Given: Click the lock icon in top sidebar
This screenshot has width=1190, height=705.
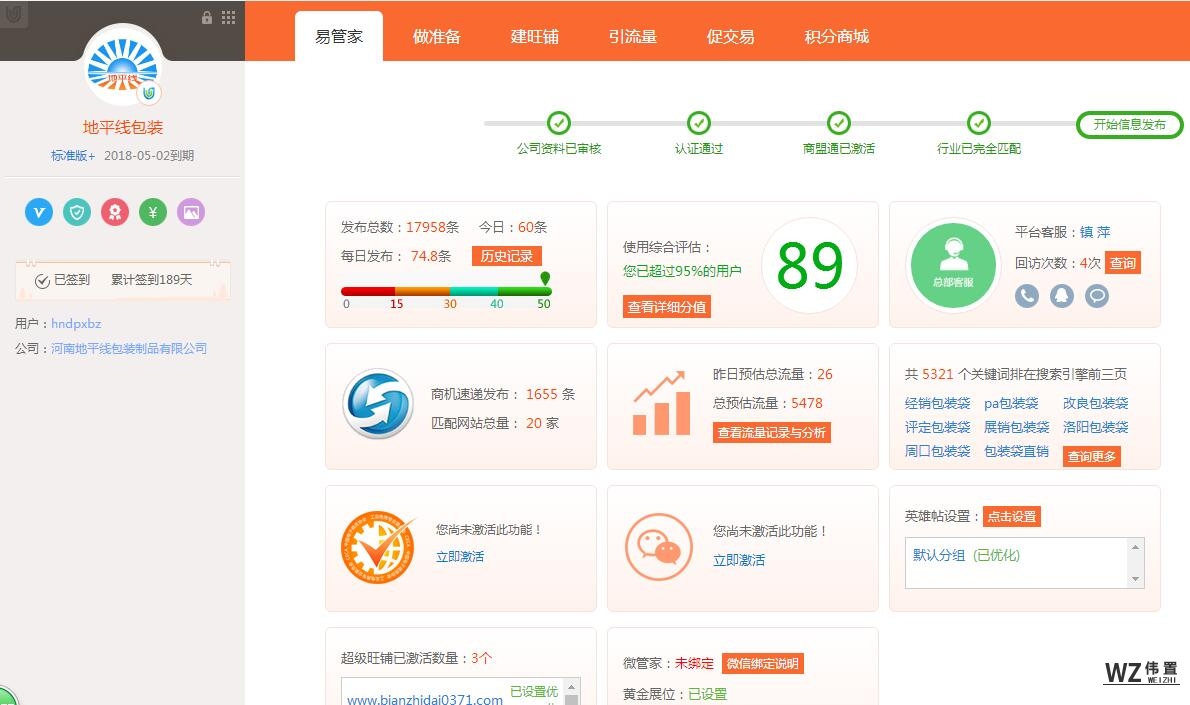Looking at the screenshot, I should [x=207, y=18].
